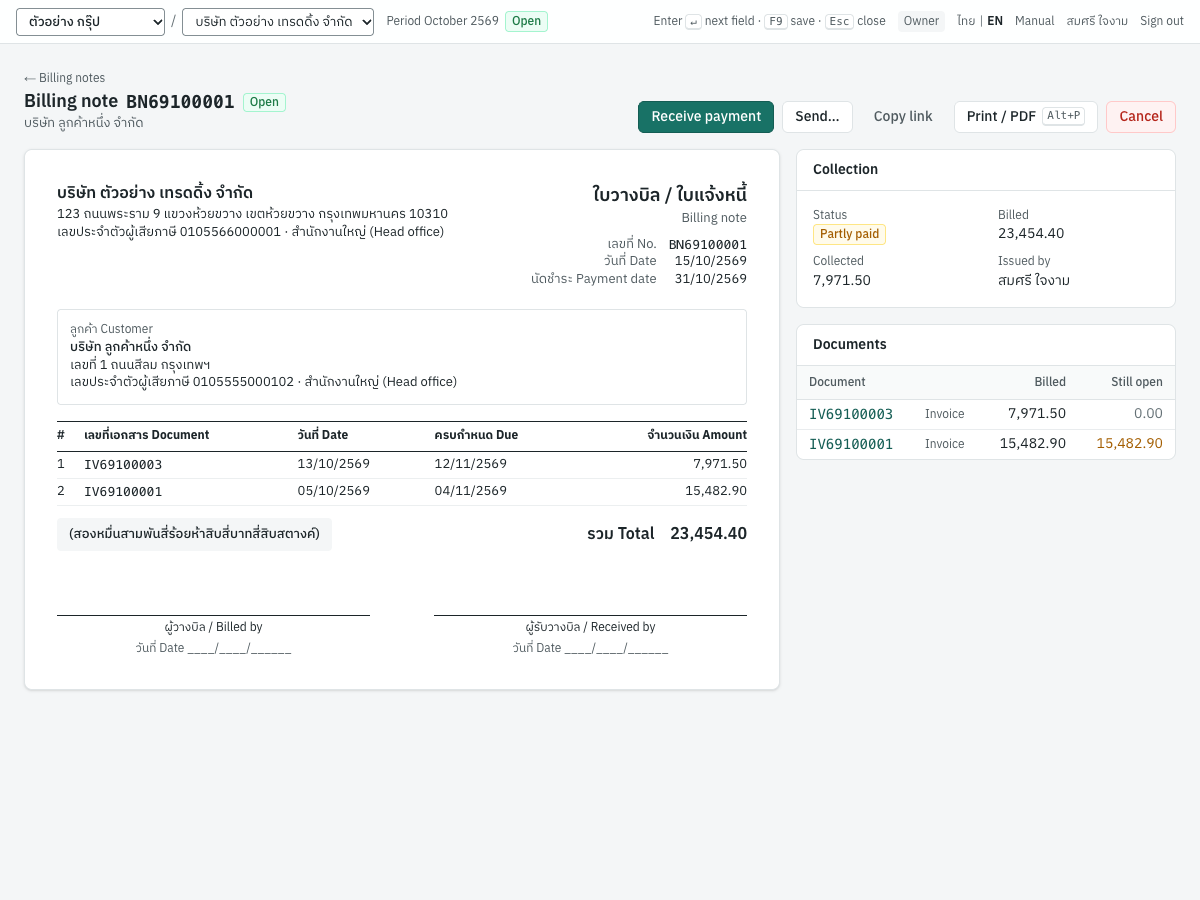Image resolution: width=1200 pixels, height=900 pixels.
Task: Click the Partly paid status badge
Action: pyautogui.click(x=849, y=234)
